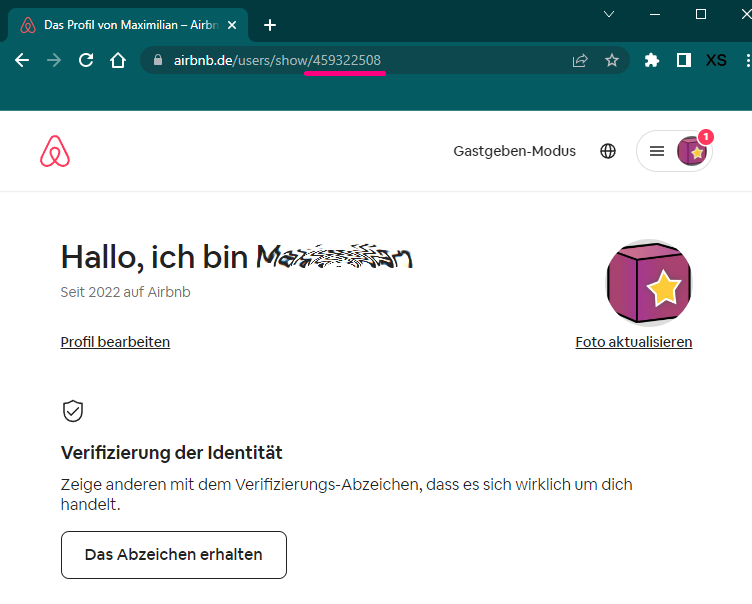Viewport: 752px width, 604px height.
Task: Open a new browser tab
Action: pos(270,25)
